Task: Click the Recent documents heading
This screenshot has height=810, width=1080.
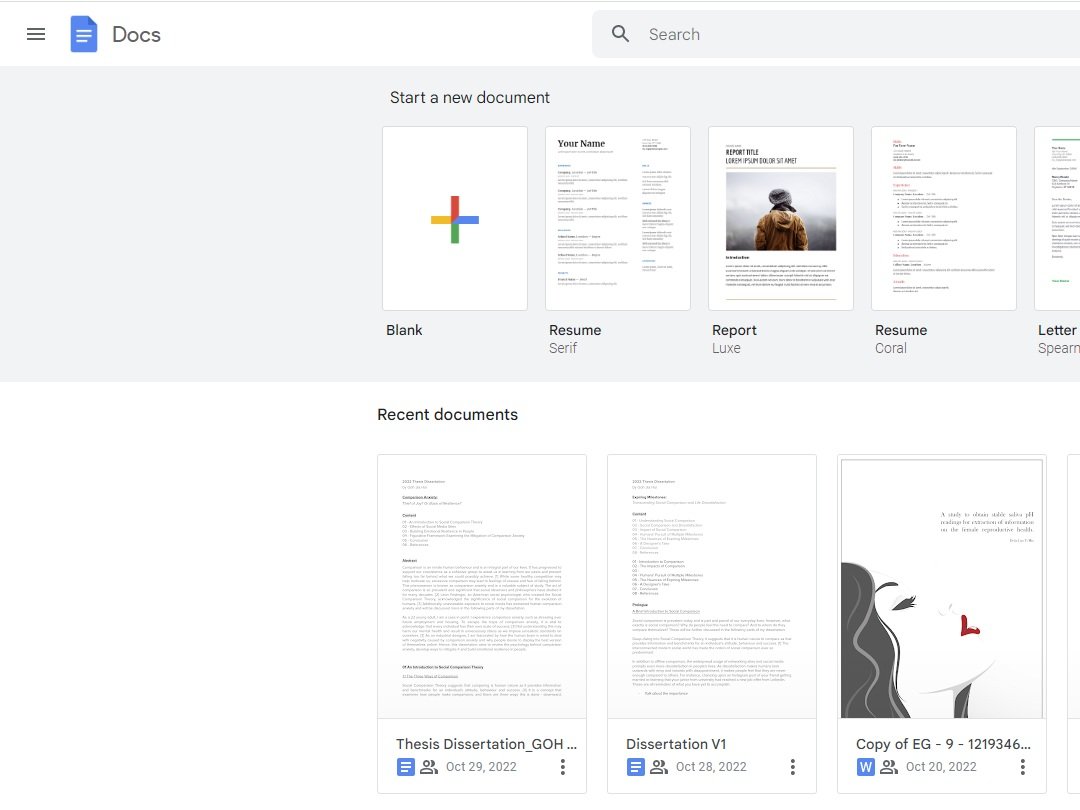Action: (447, 415)
